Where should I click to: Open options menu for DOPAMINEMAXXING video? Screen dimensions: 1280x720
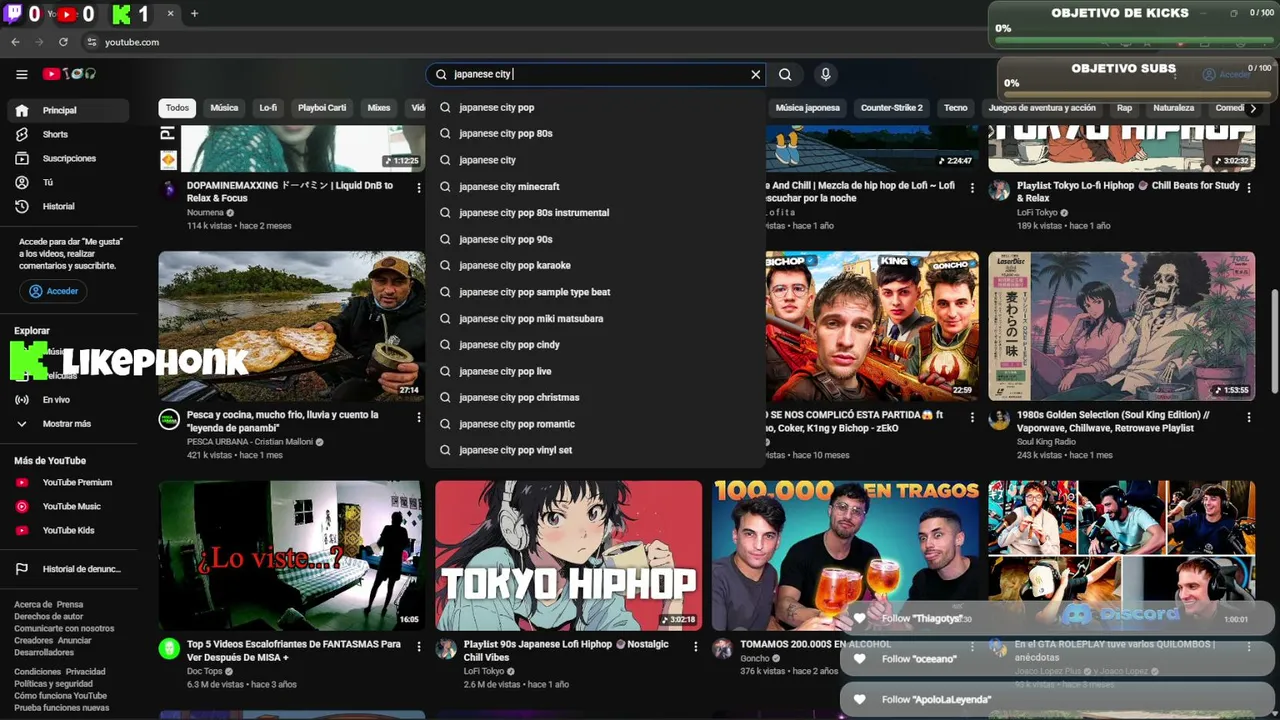[419, 188]
